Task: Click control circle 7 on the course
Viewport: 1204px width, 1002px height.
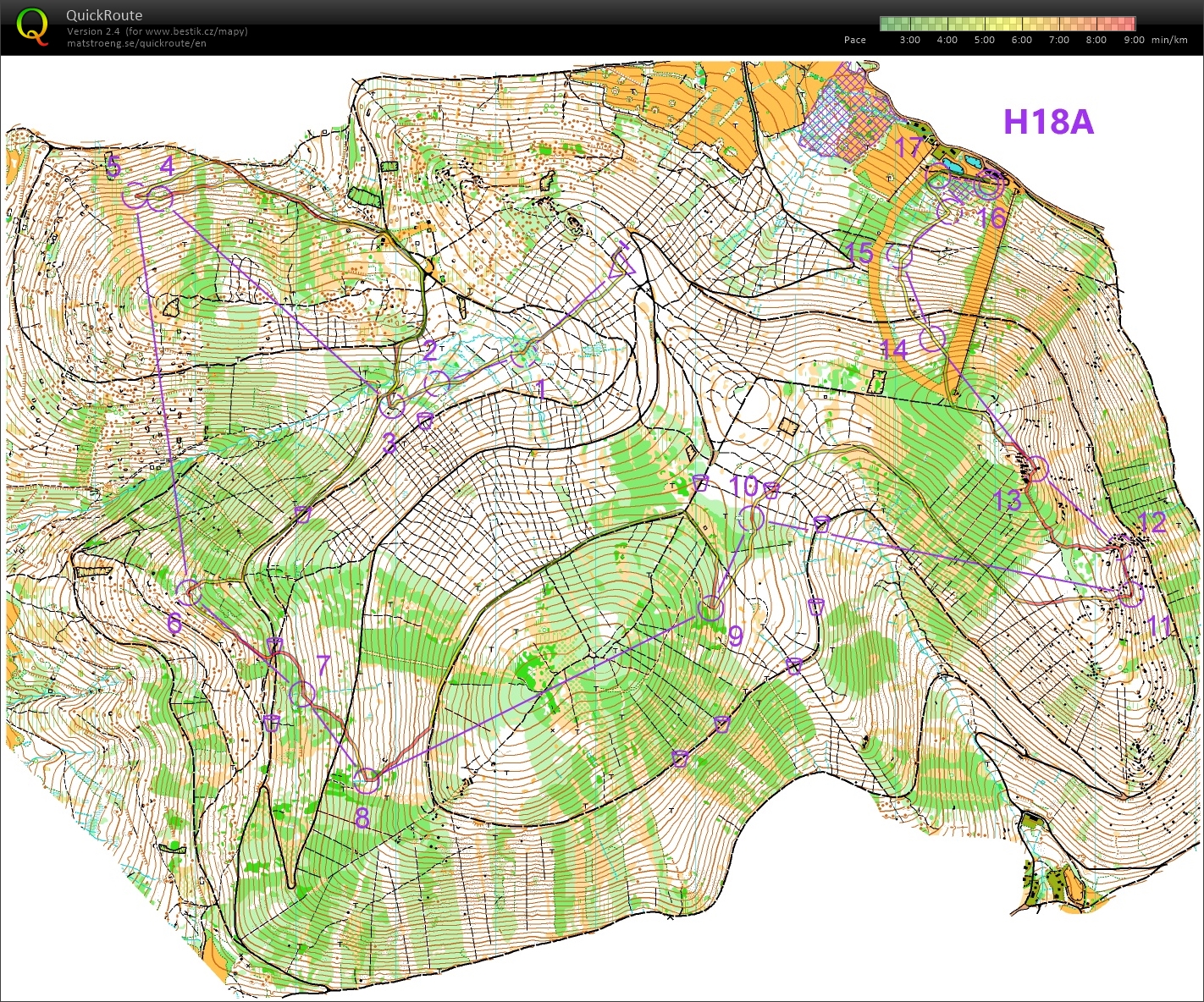Action: click(302, 694)
